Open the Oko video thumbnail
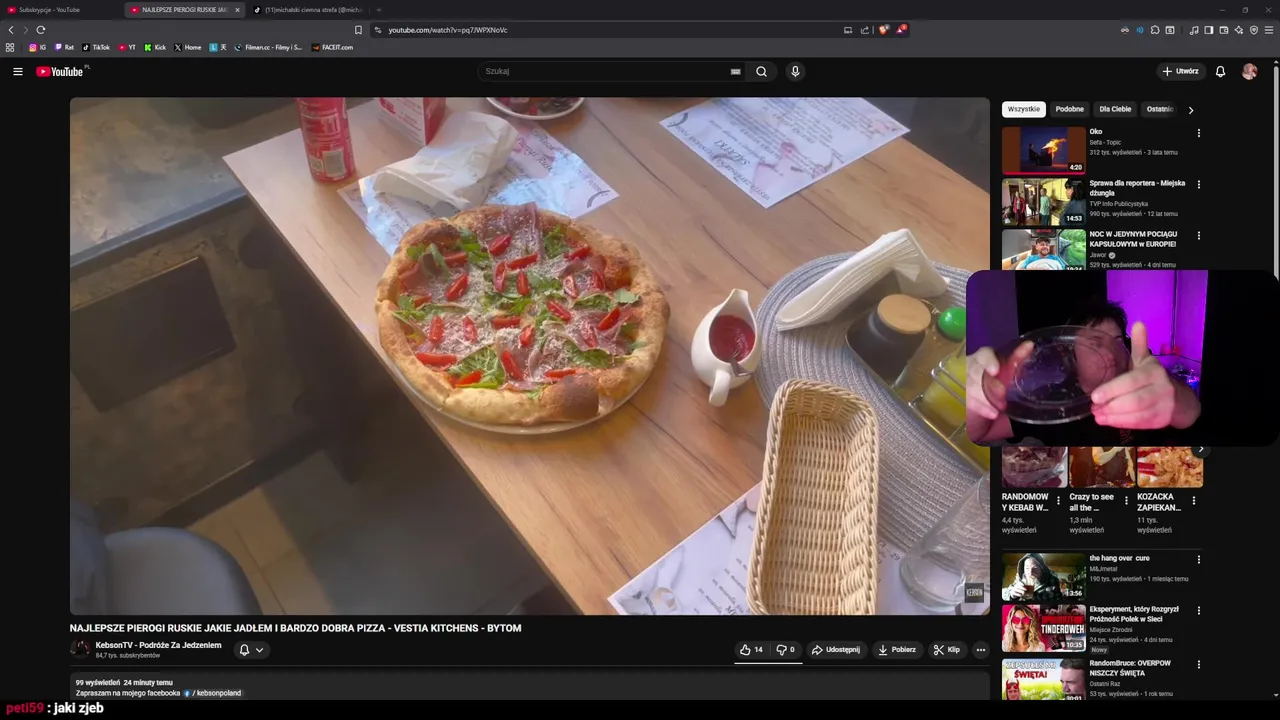Screen dimensions: 1280x720 1044,150
